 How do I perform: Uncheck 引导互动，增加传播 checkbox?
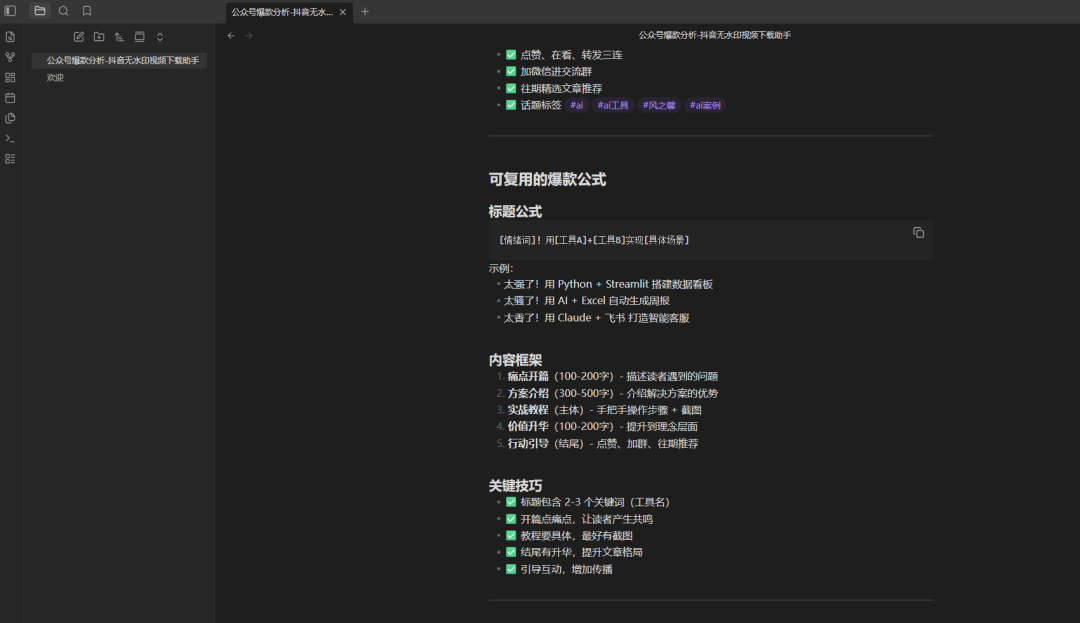coord(511,569)
